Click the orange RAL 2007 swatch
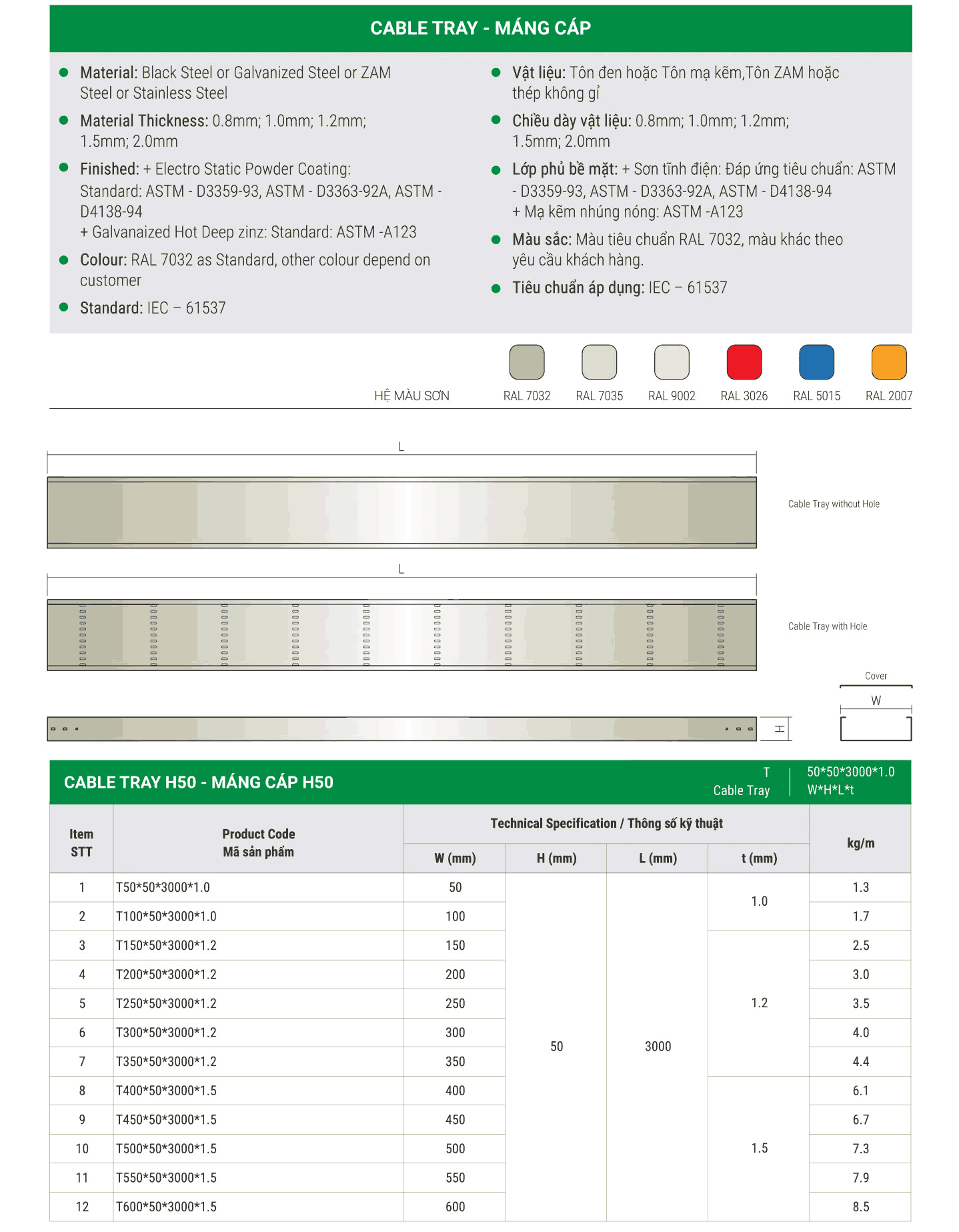 (889, 362)
